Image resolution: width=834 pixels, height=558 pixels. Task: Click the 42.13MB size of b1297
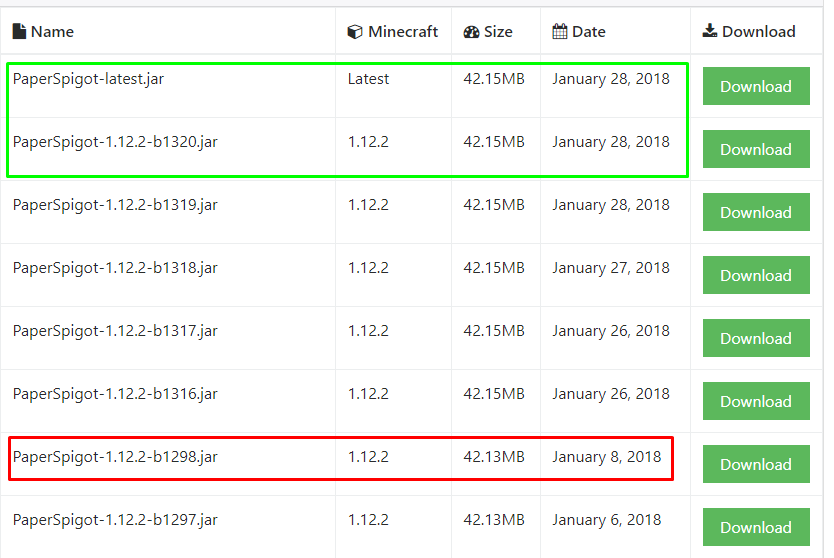click(494, 520)
